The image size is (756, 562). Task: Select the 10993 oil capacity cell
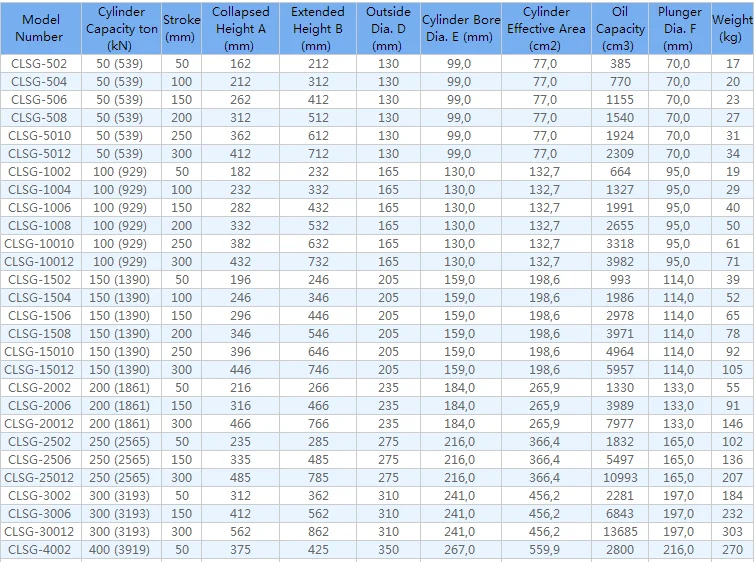tap(620, 478)
